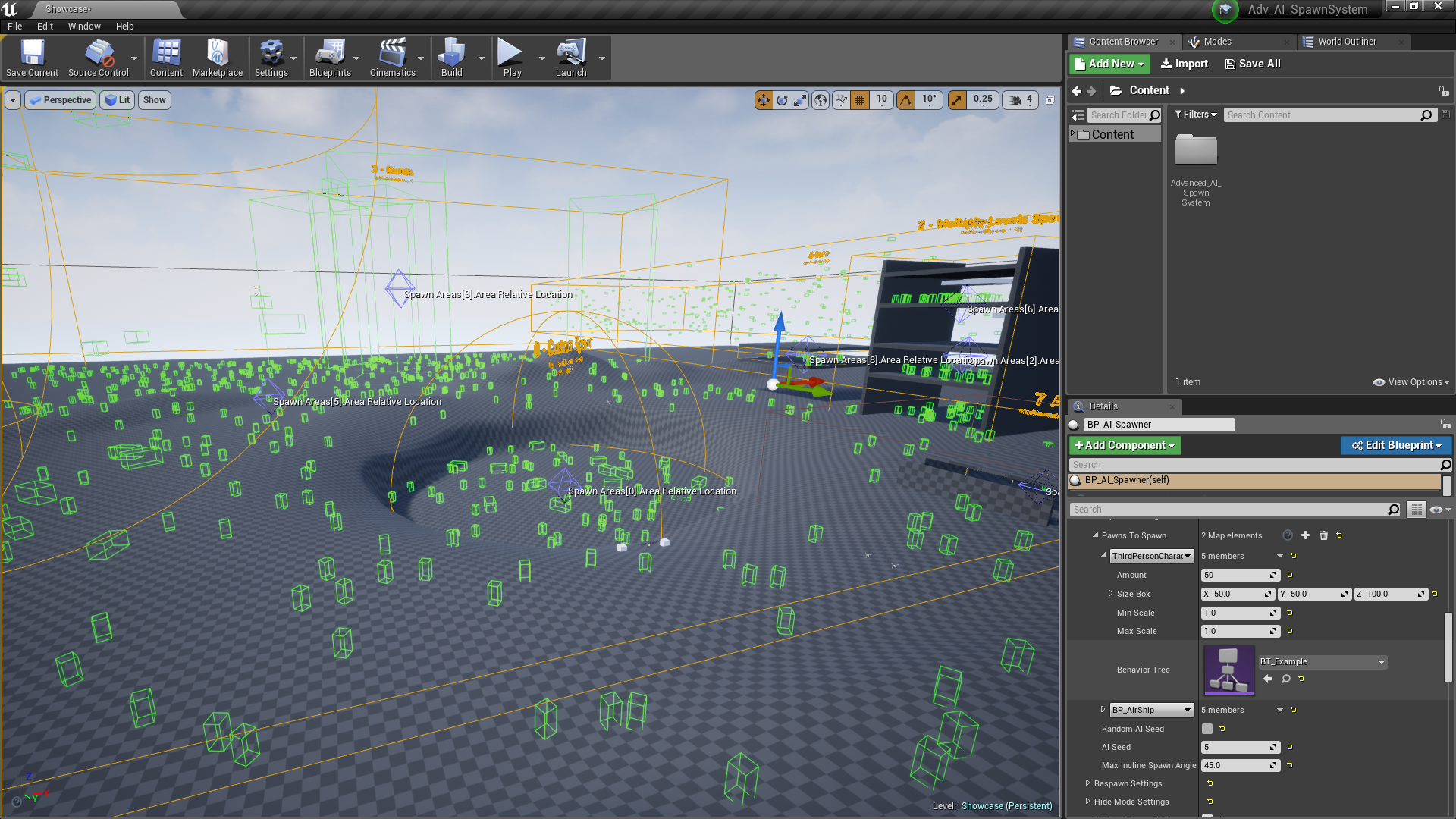The width and height of the screenshot is (1456, 819).
Task: Click the Marketplace toolbar icon
Action: tap(216, 56)
